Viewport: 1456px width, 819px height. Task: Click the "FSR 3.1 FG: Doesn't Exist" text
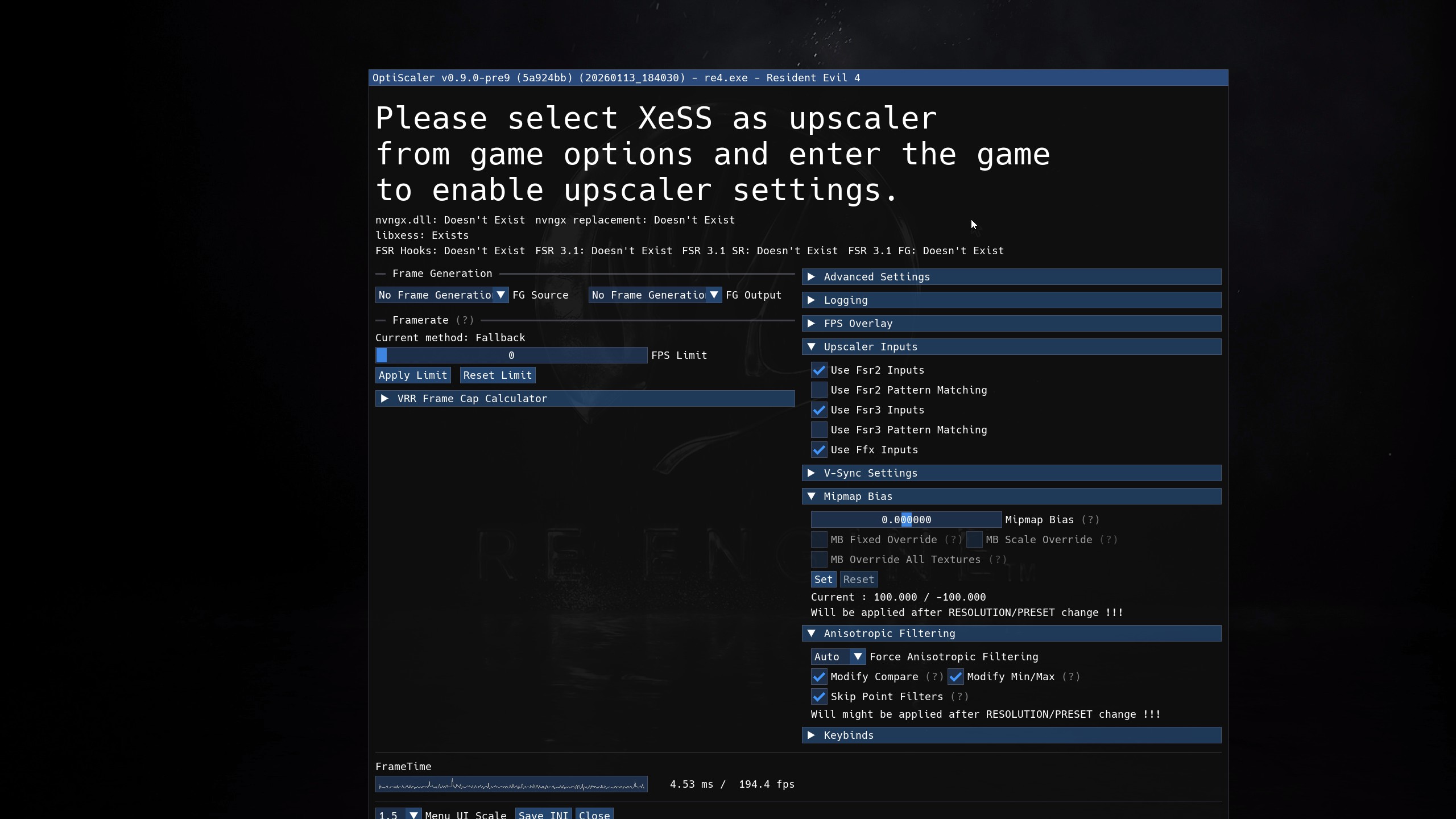[x=926, y=251]
